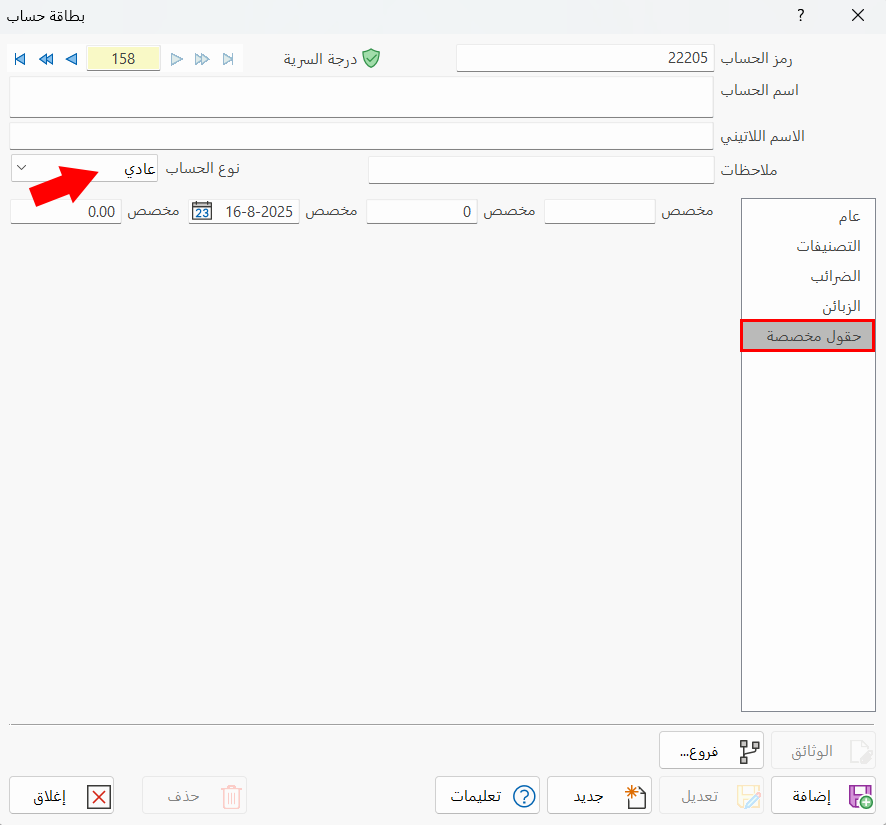886x825 pixels.
Task: Open تعليمات help instructions
Action: (x=487, y=796)
